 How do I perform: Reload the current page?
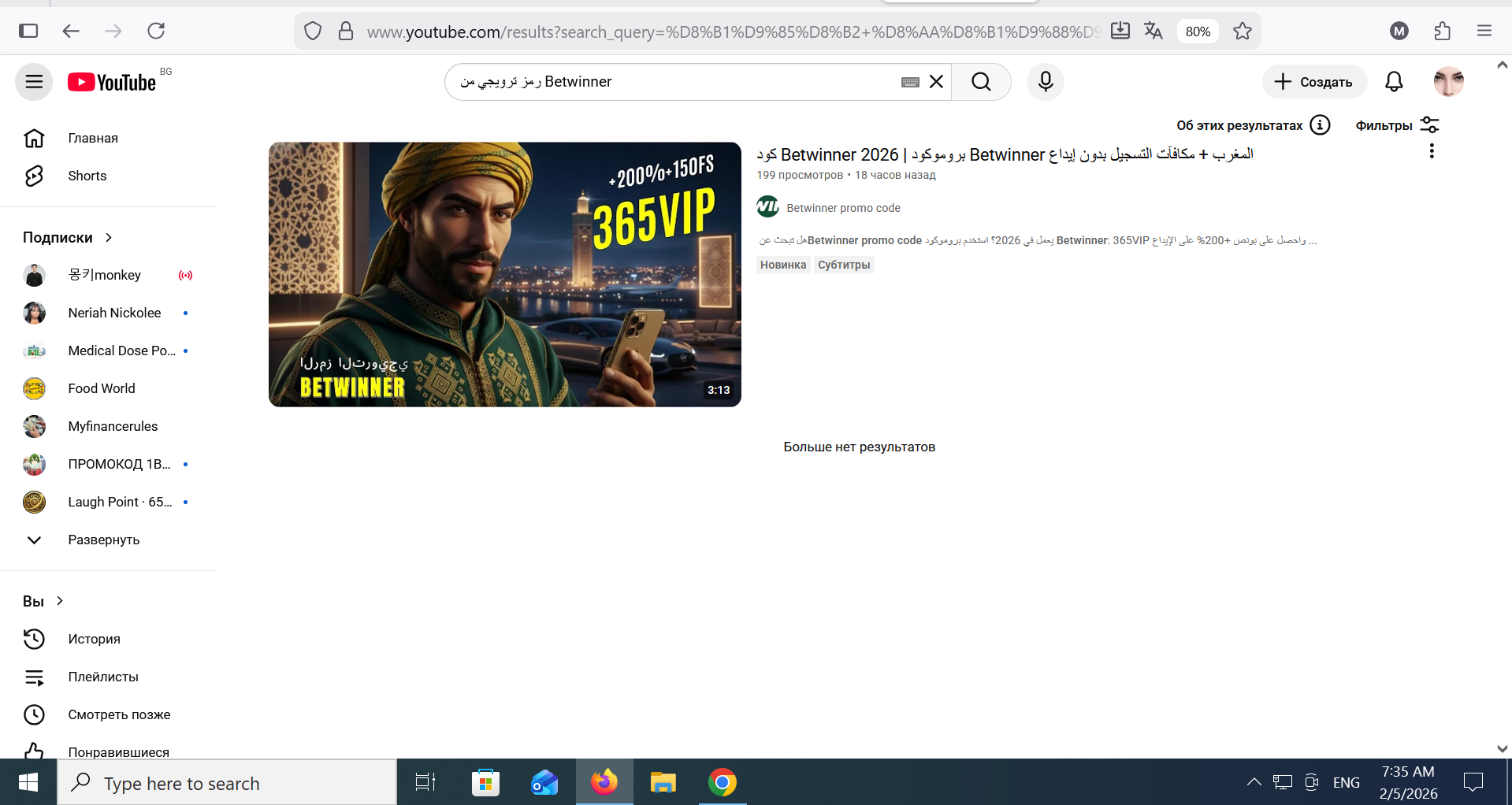point(156,31)
